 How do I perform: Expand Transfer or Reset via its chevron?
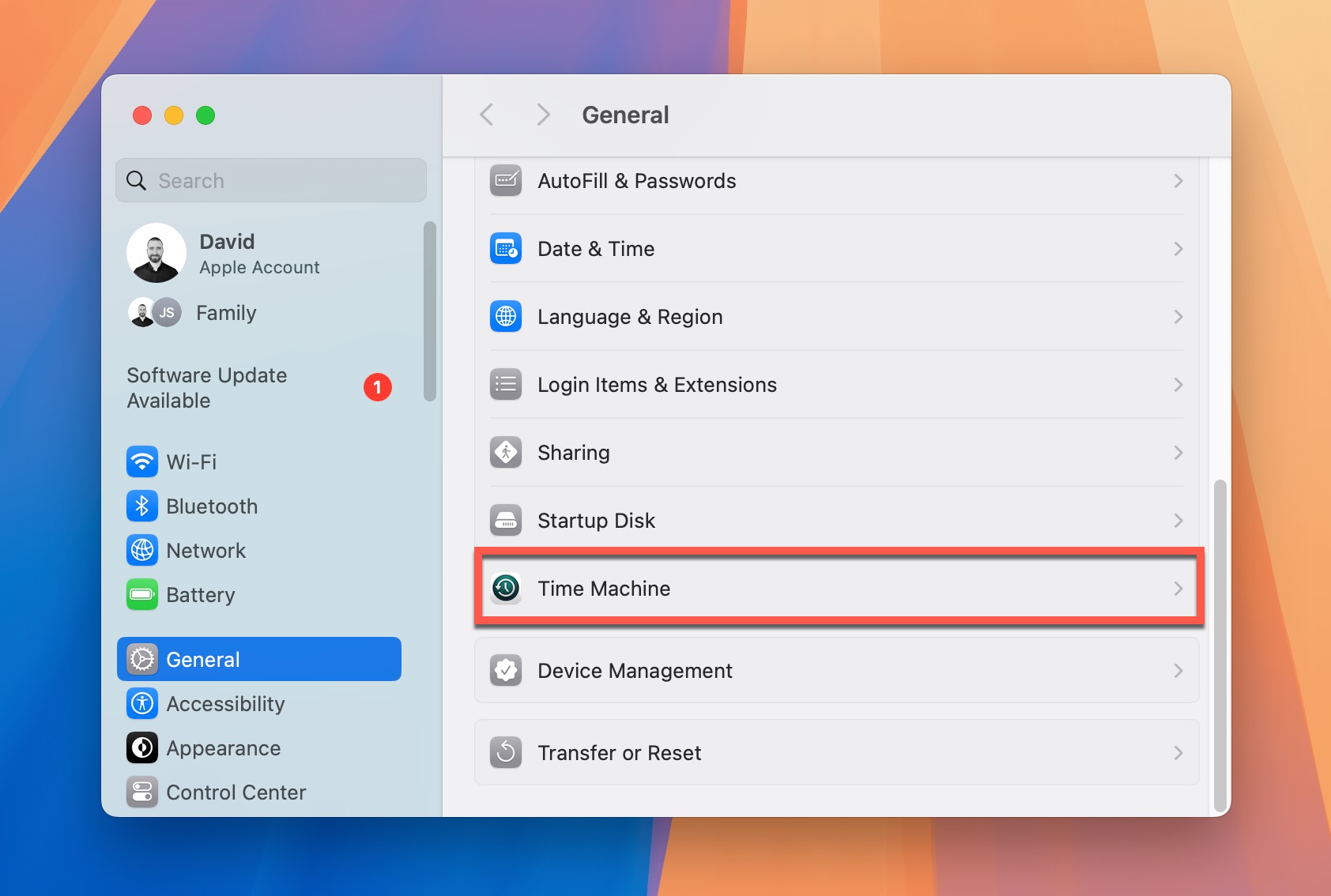[1178, 753]
